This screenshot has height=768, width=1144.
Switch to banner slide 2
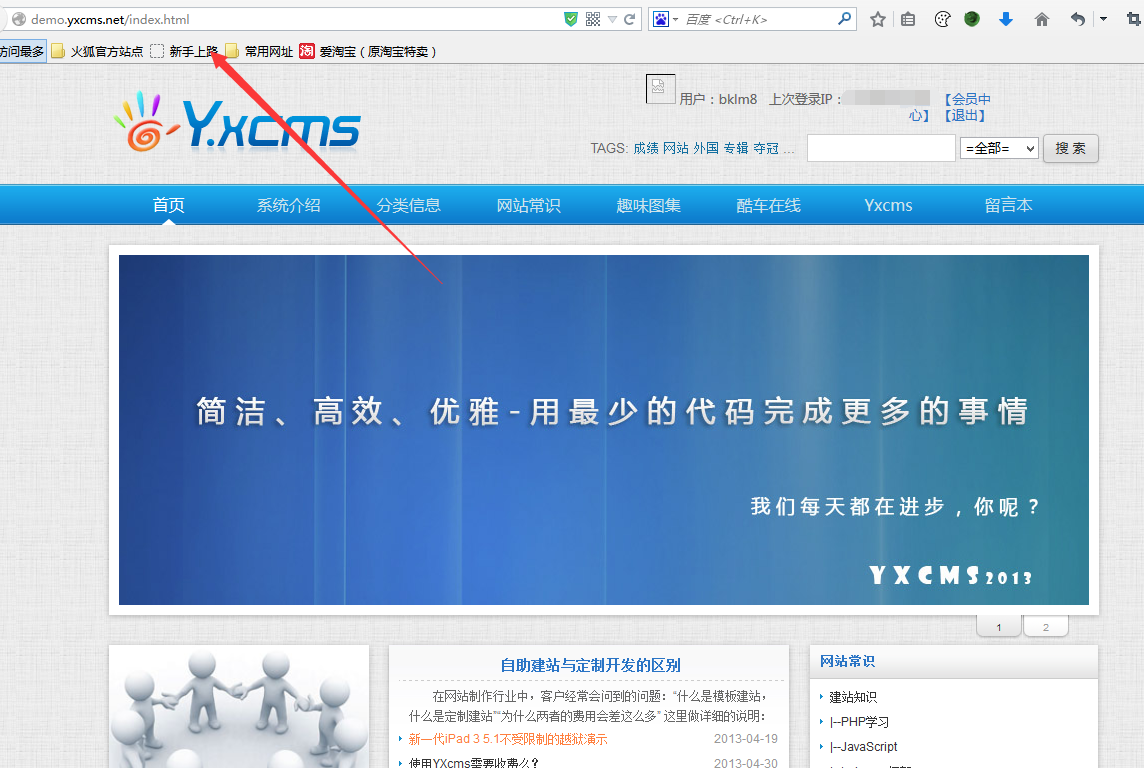[x=1046, y=627]
